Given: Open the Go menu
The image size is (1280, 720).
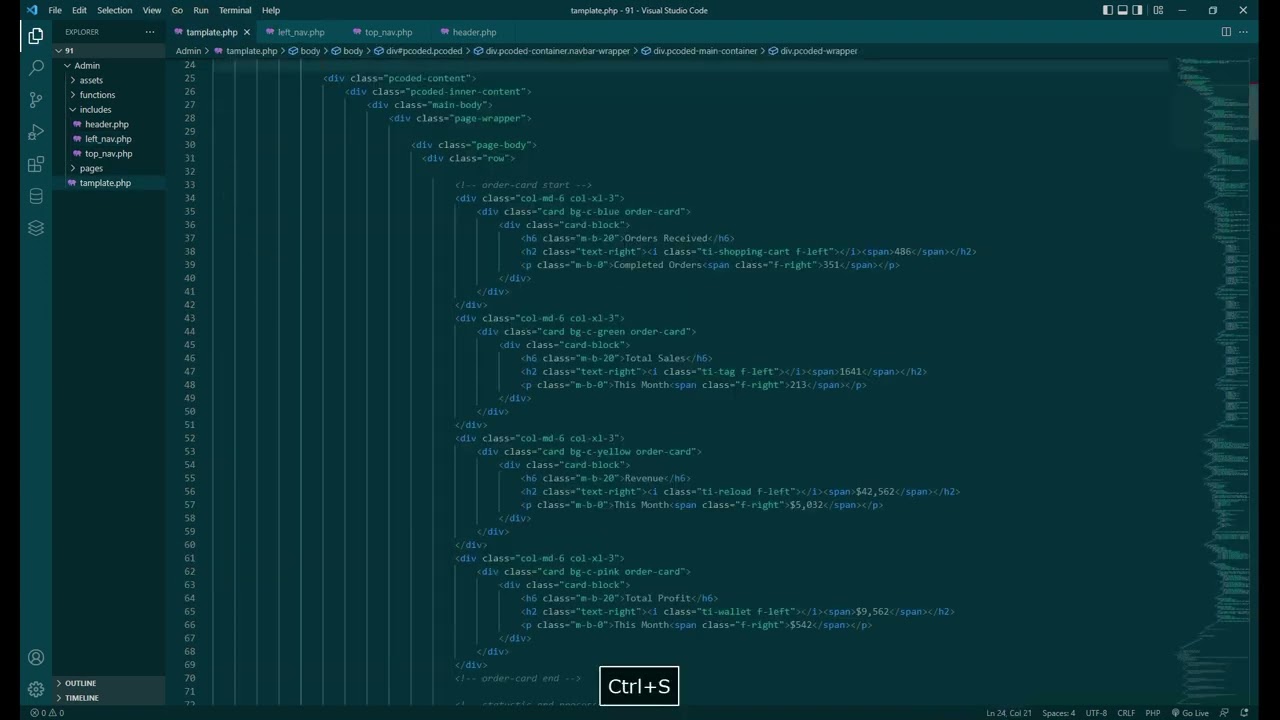Looking at the screenshot, I should tap(177, 10).
